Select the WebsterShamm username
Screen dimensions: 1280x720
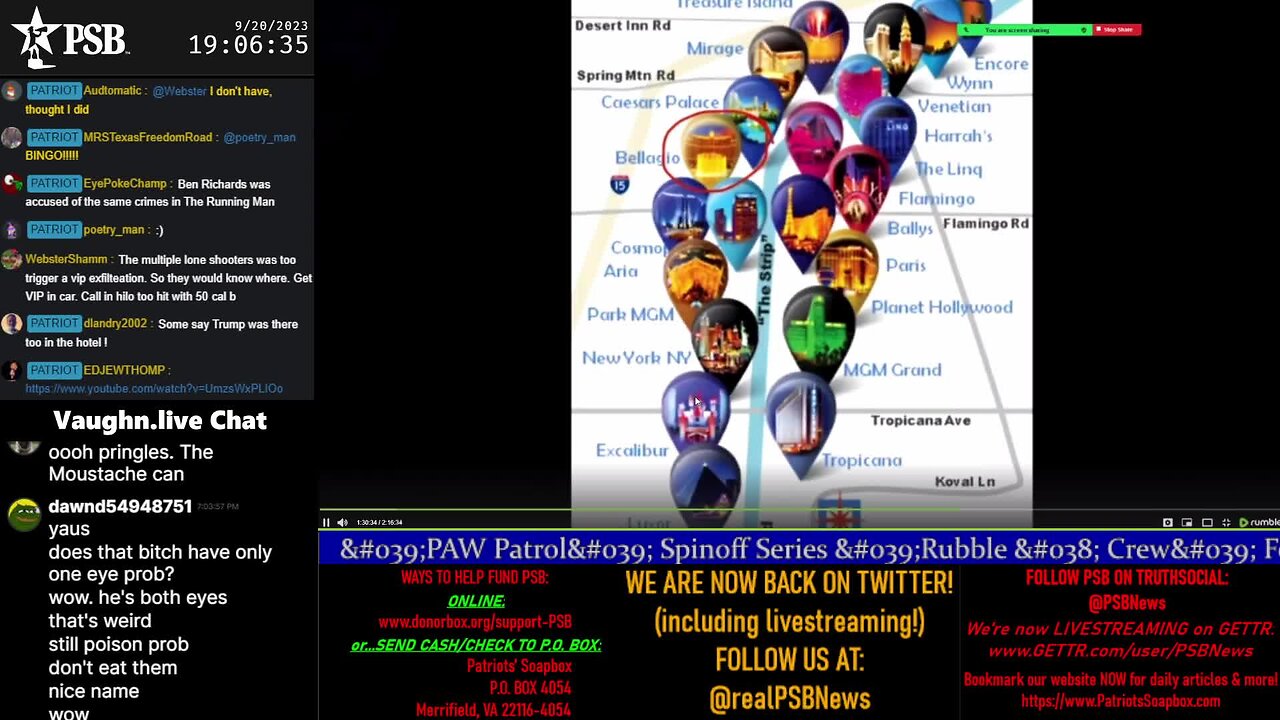pos(67,260)
